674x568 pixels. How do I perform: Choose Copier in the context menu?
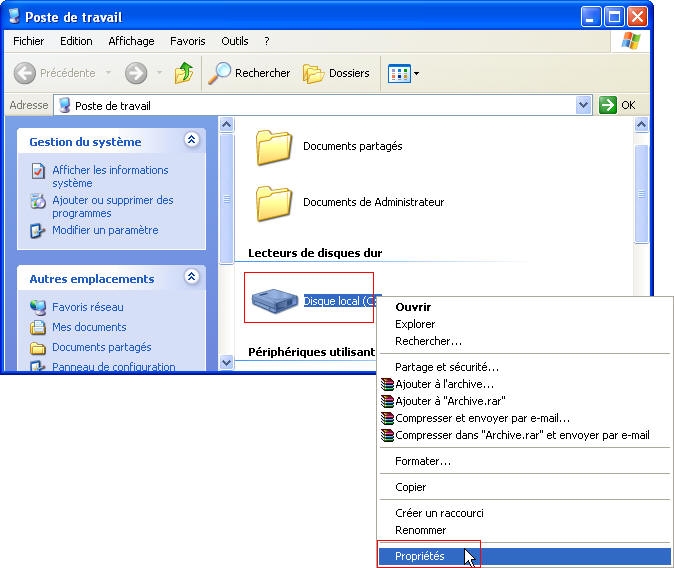(524, 487)
